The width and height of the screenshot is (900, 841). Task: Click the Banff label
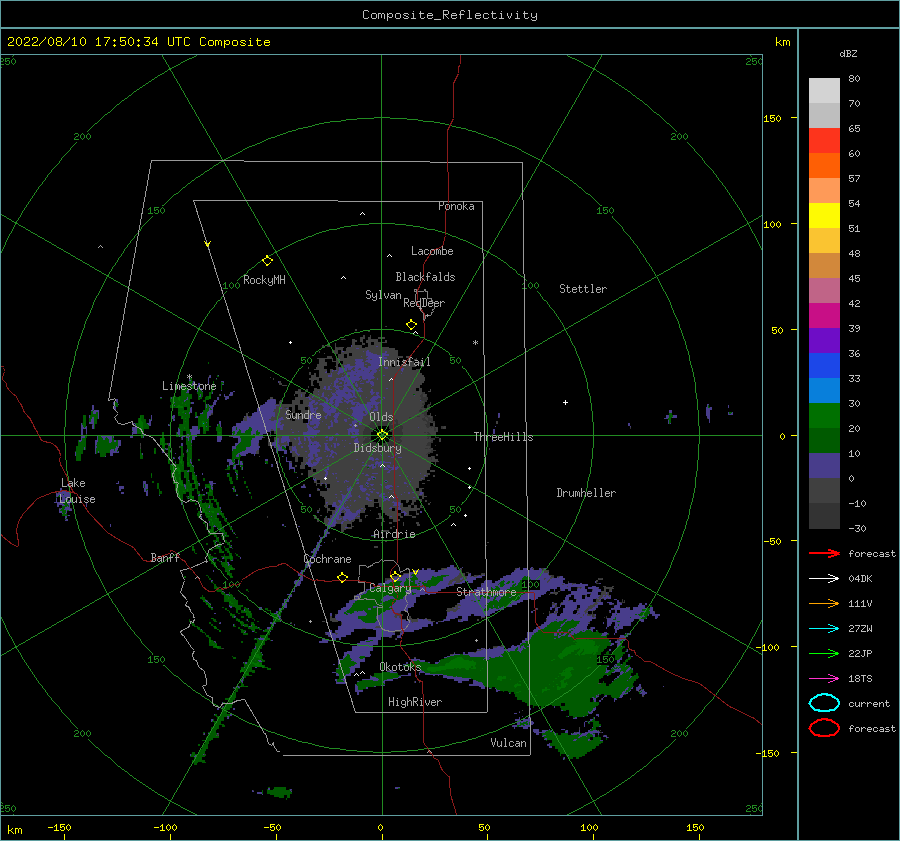point(165,557)
